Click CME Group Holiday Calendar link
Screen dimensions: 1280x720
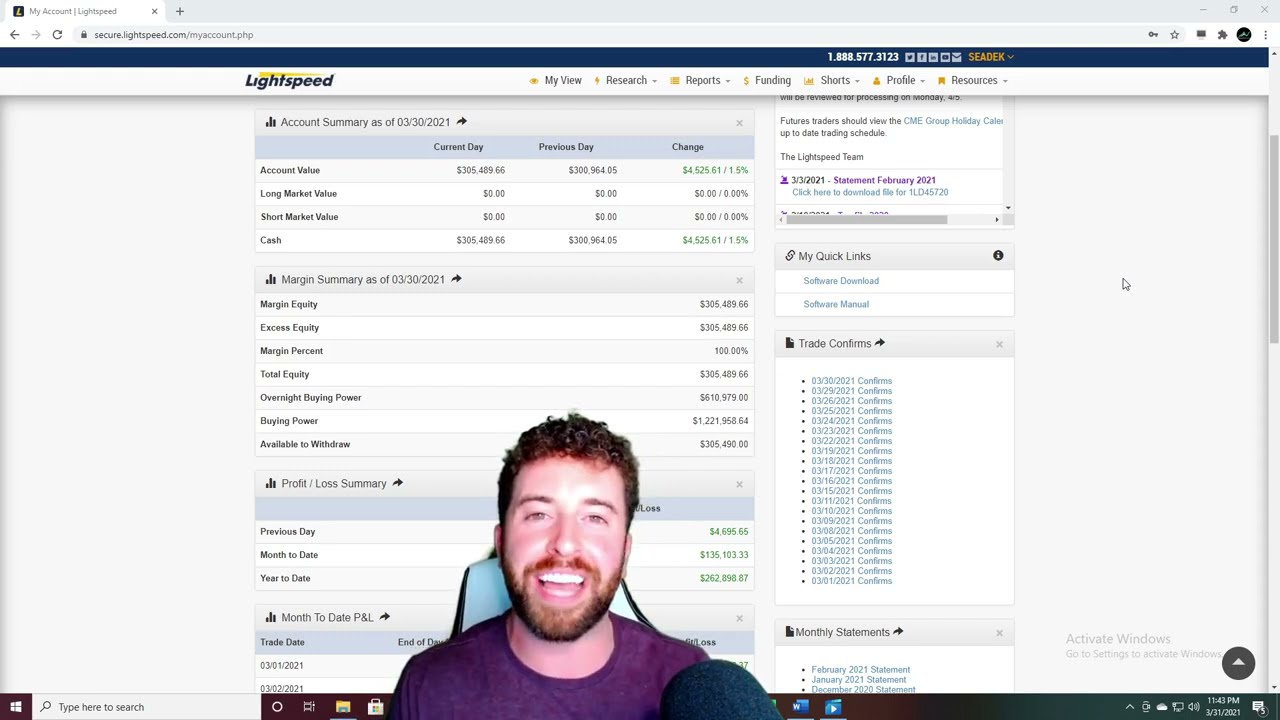pyautogui.click(x=953, y=121)
